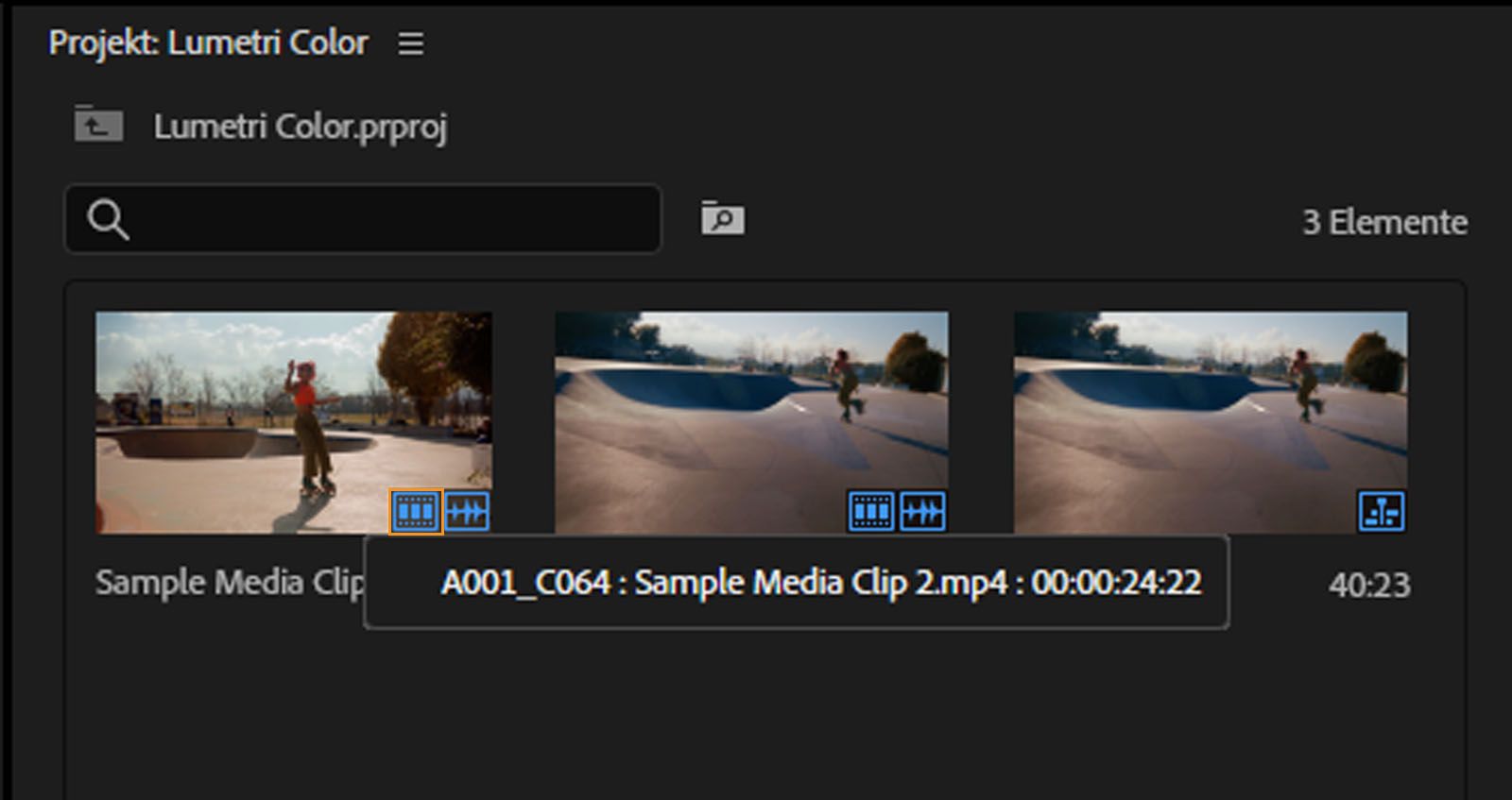Select the first skater clip thumbnail

(x=294, y=422)
